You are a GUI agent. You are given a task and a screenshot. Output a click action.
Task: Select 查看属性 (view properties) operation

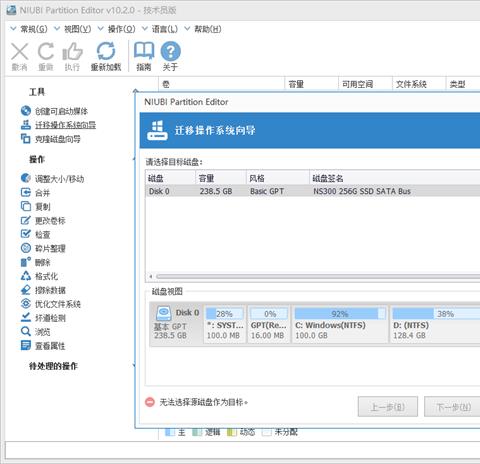50,346
